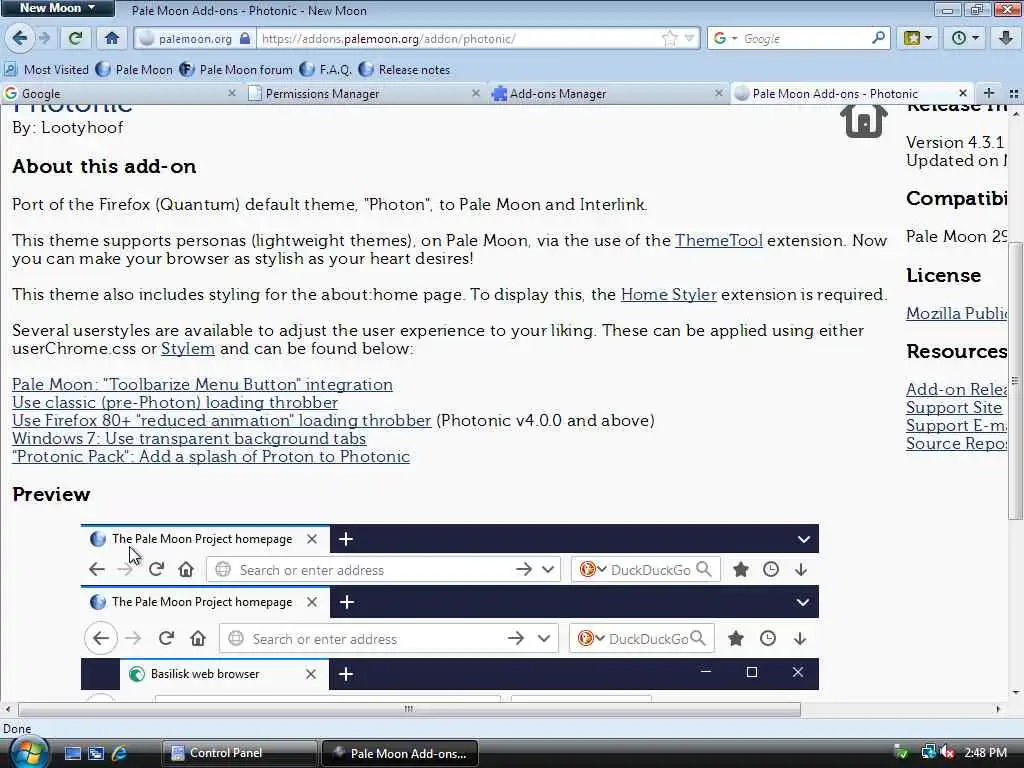1024x768 pixels.
Task: Reload the current page
Action: pyautogui.click(x=76, y=38)
